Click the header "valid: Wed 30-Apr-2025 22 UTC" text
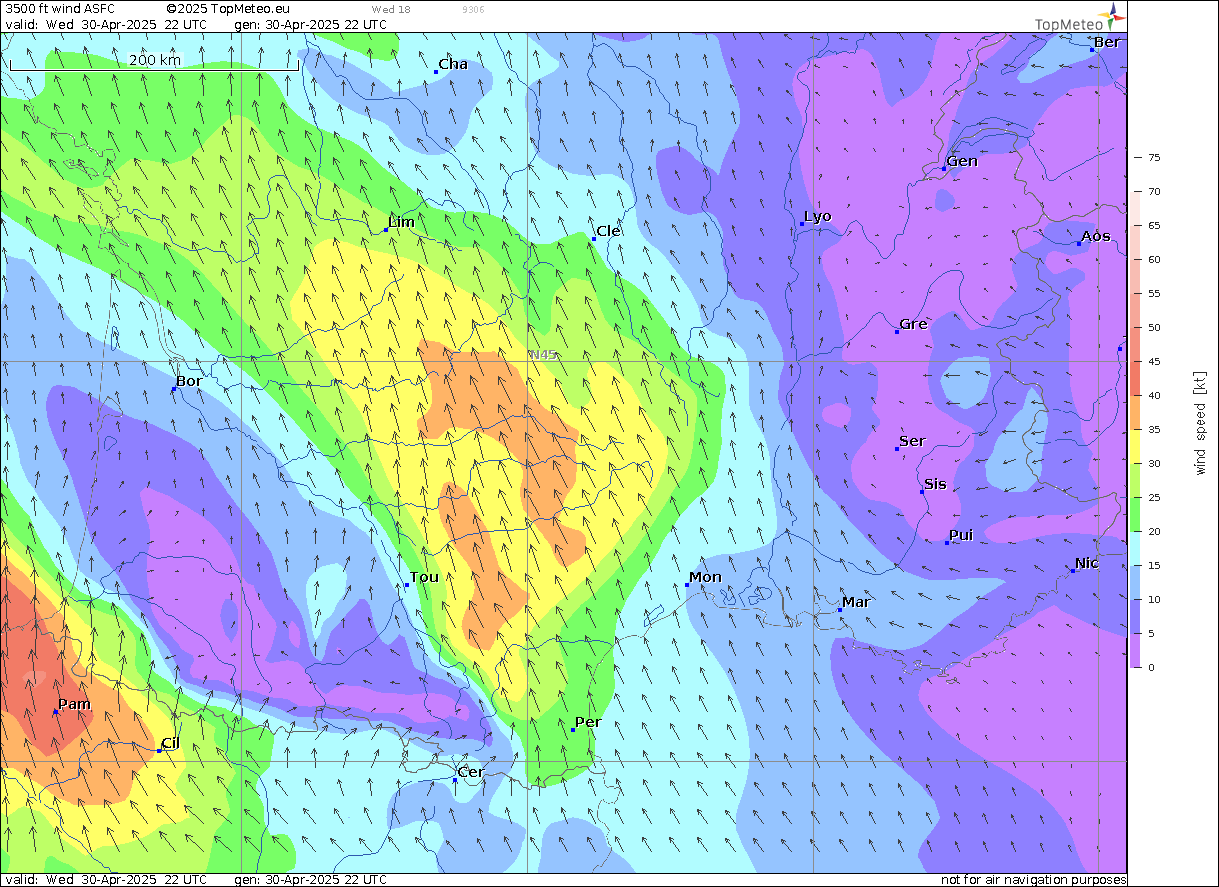Image resolution: width=1219 pixels, height=887 pixels. click(x=106, y=24)
